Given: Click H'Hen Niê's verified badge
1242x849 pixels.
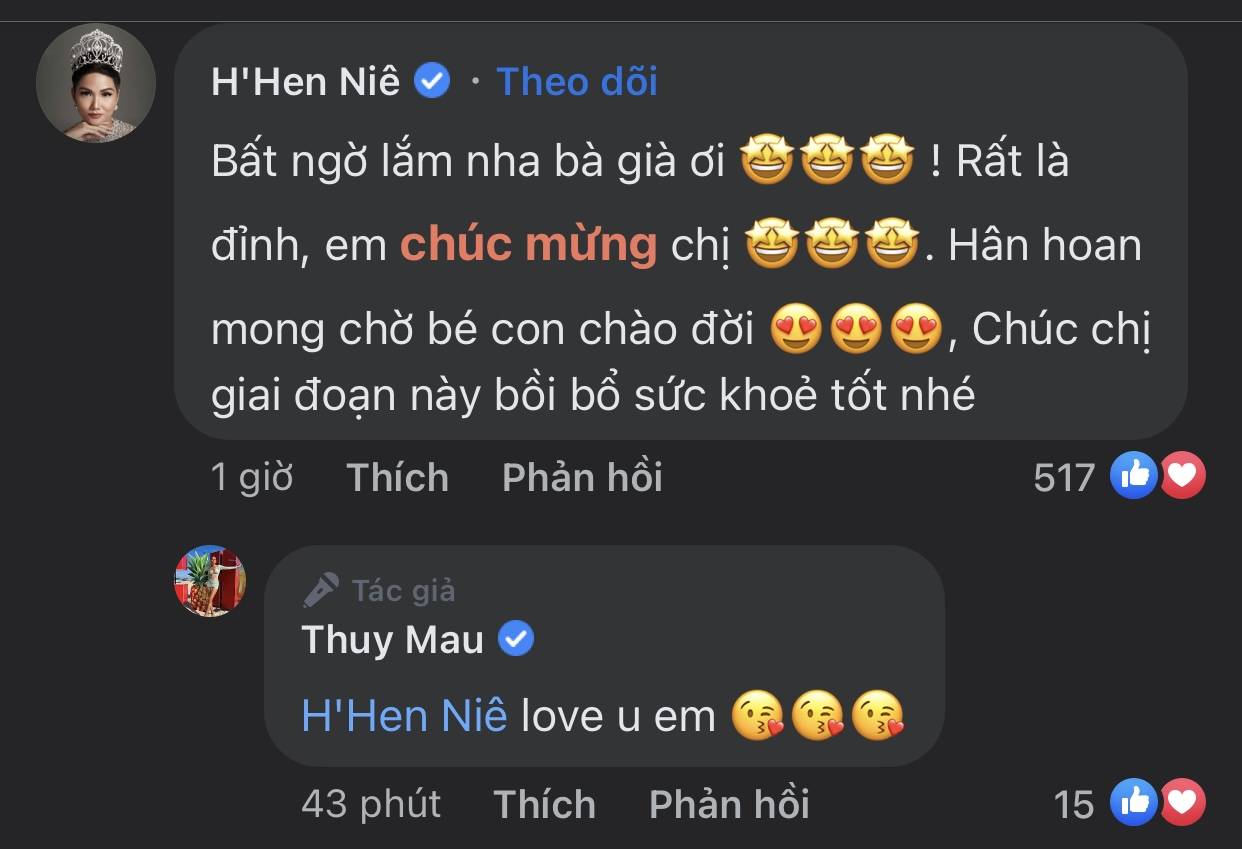Looking at the screenshot, I should pyautogui.click(x=432, y=81).
